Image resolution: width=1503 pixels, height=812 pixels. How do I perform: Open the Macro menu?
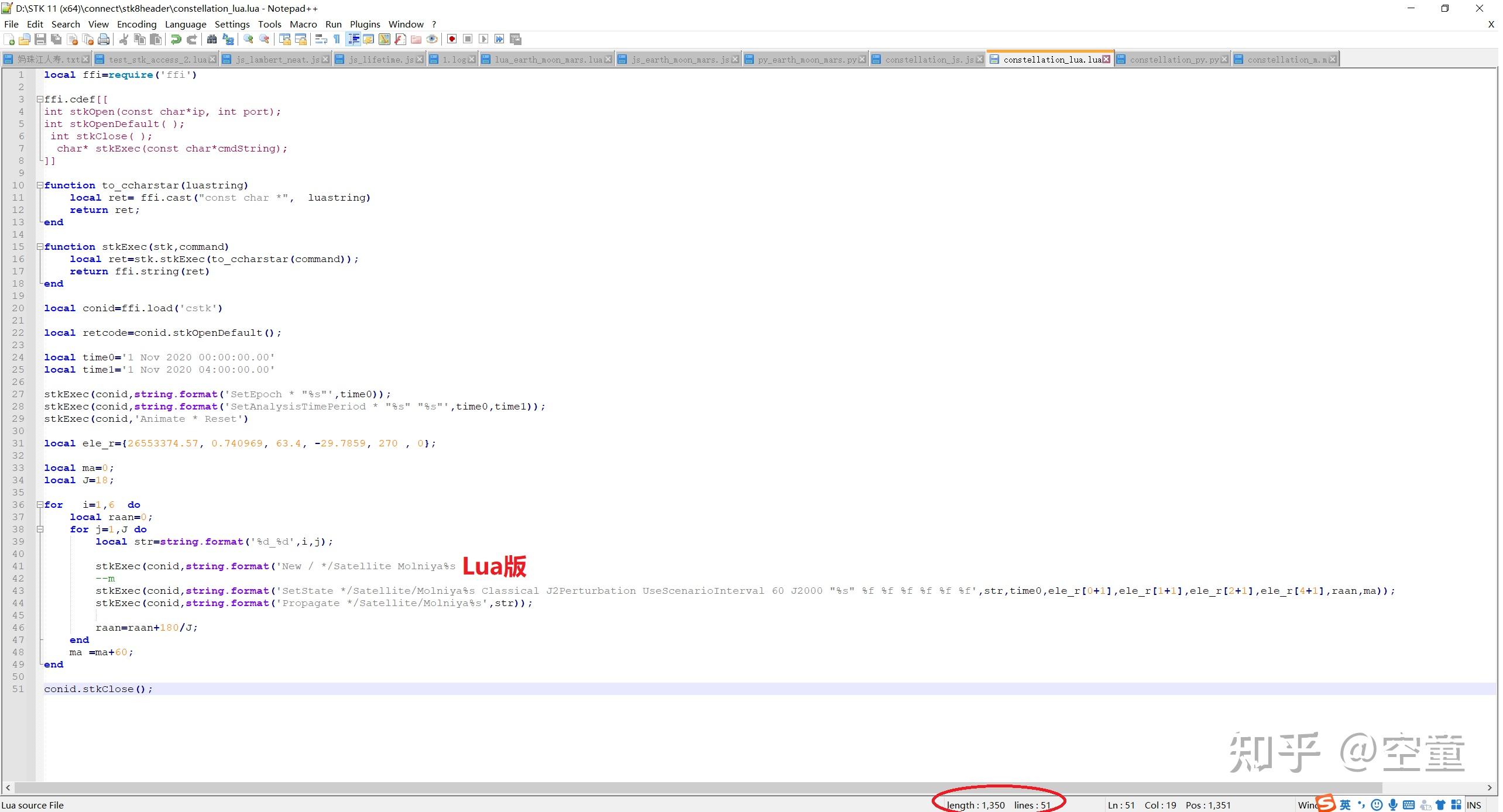pyautogui.click(x=304, y=24)
